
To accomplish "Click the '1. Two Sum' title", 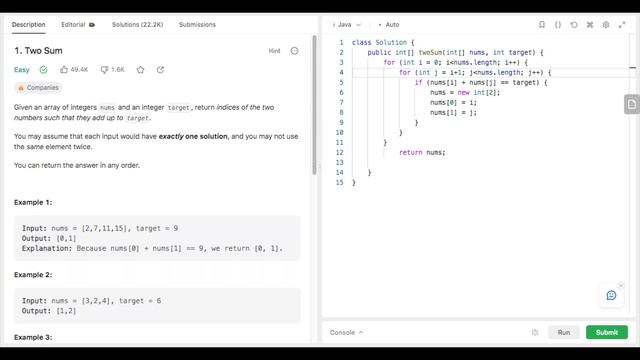I will (38, 51).
